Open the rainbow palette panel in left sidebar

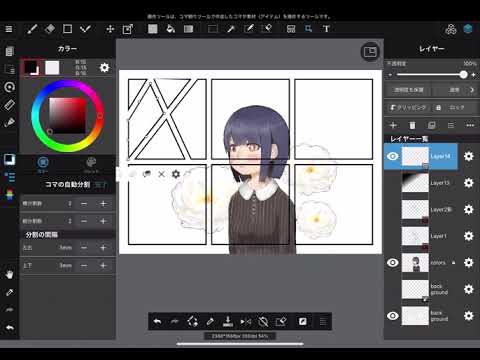9,194
